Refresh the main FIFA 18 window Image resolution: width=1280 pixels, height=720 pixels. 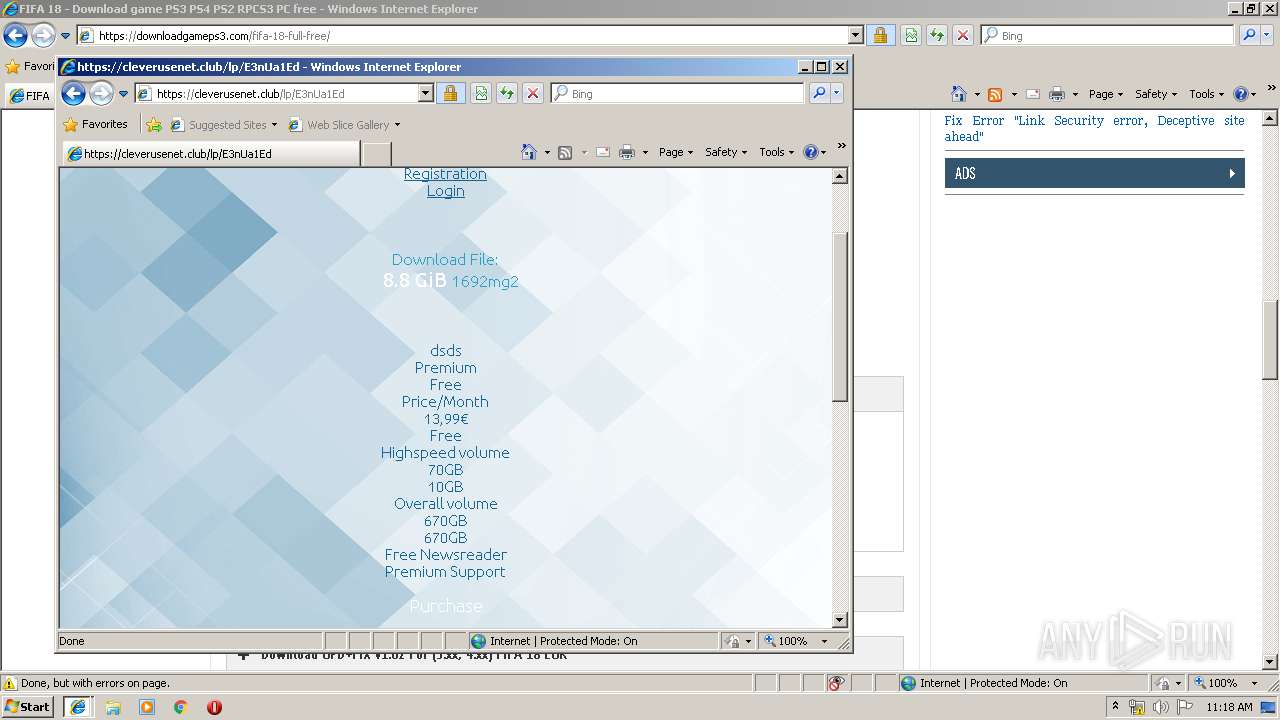pyautogui.click(x=937, y=35)
